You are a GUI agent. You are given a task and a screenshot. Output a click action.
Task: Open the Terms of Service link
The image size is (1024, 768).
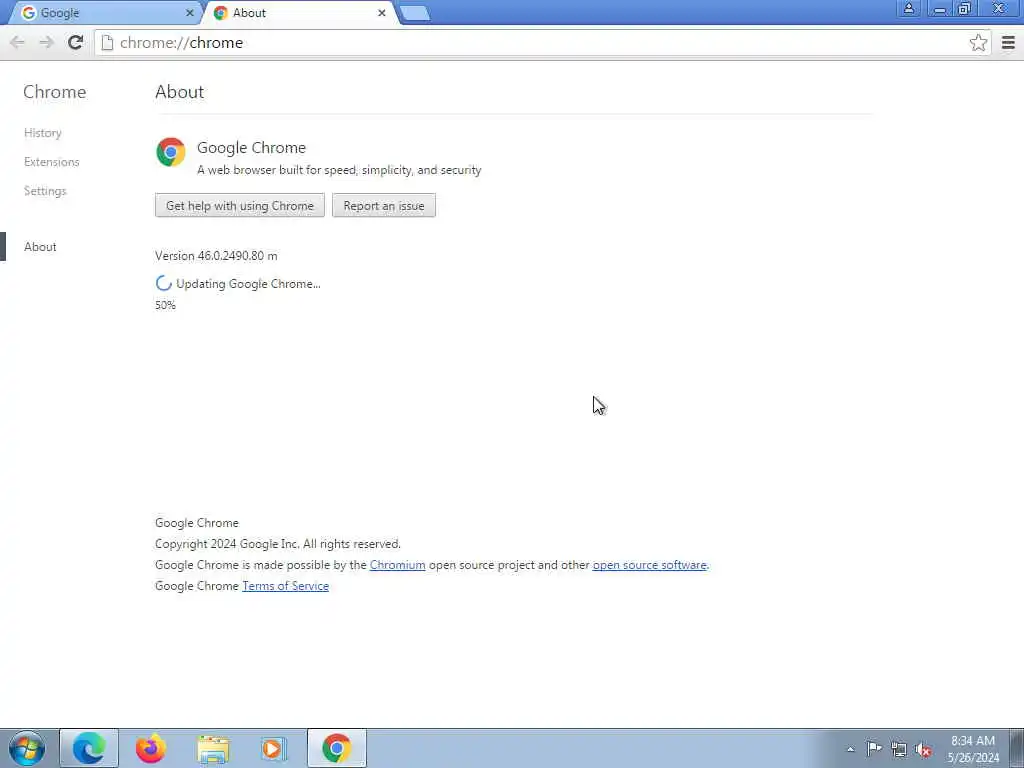pos(285,586)
